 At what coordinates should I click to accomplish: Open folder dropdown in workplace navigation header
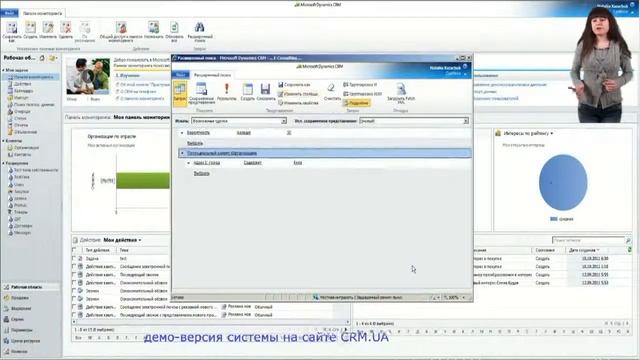[x=53, y=58]
